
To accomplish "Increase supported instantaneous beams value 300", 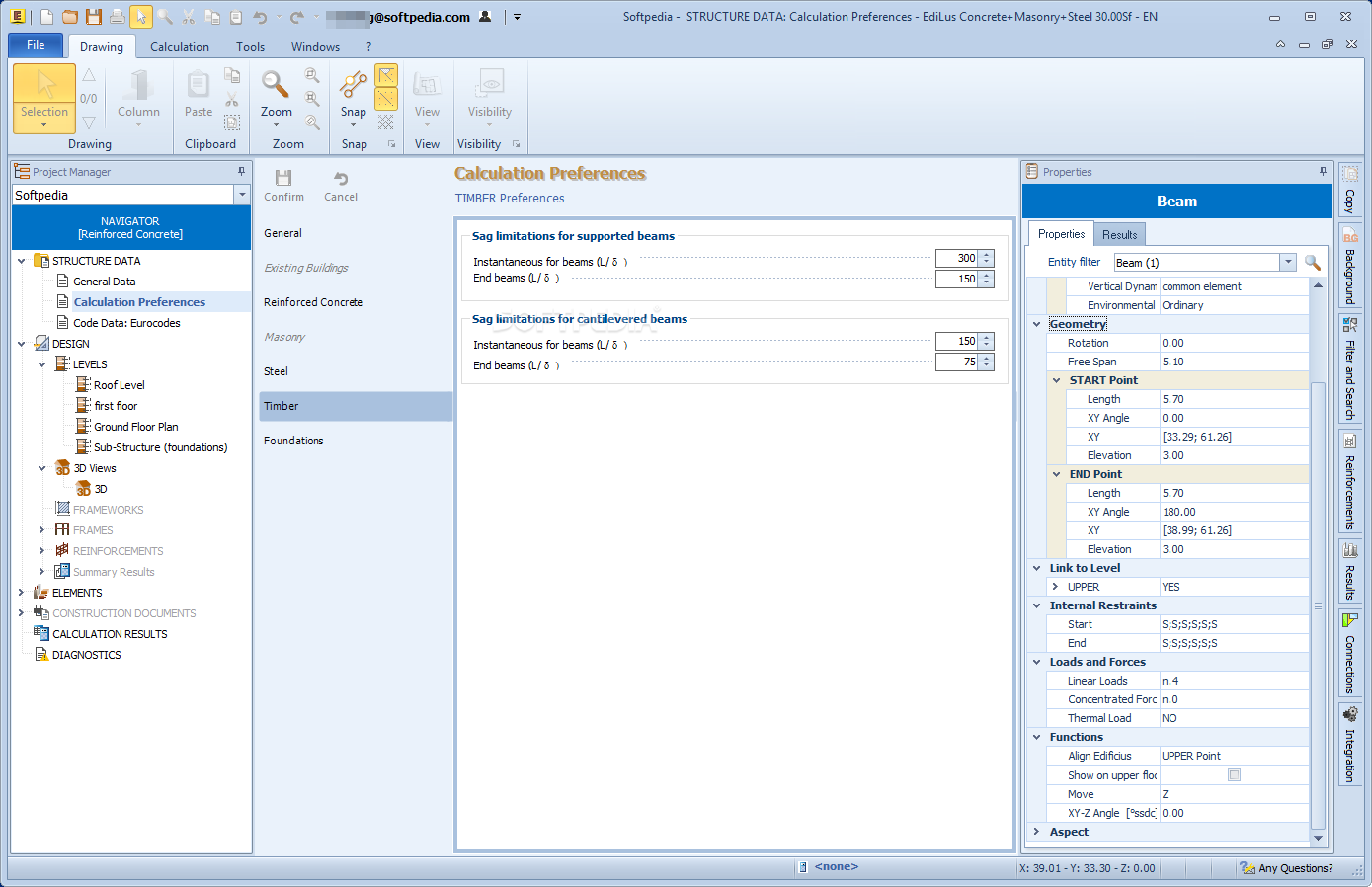I will tap(987, 254).
